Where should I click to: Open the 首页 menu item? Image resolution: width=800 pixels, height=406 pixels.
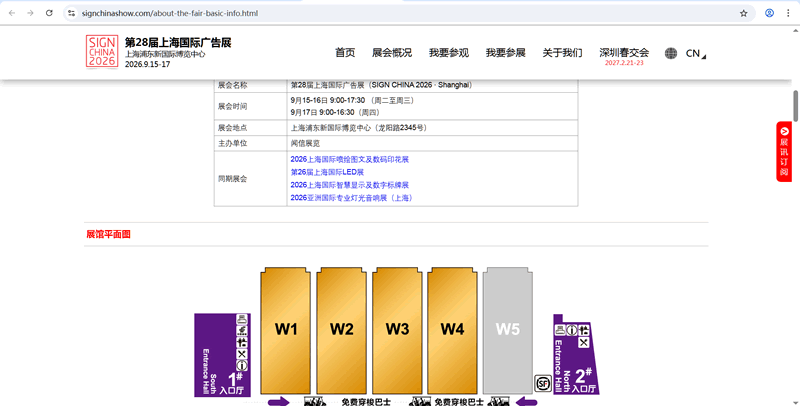345,53
